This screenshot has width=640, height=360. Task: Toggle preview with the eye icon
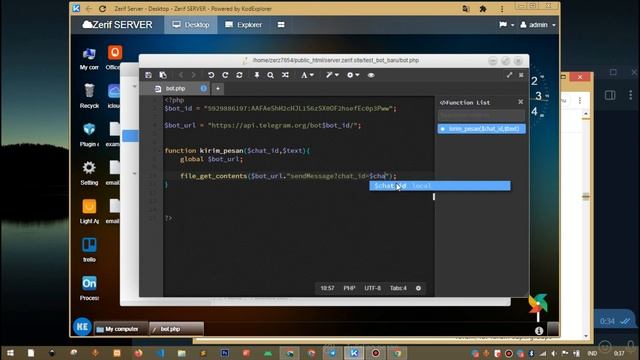371,75
